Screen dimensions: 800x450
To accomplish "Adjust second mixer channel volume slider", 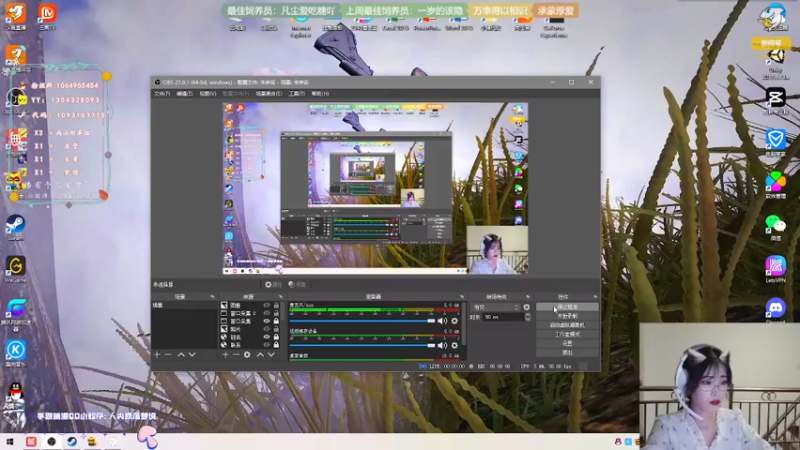I will tap(362, 345).
